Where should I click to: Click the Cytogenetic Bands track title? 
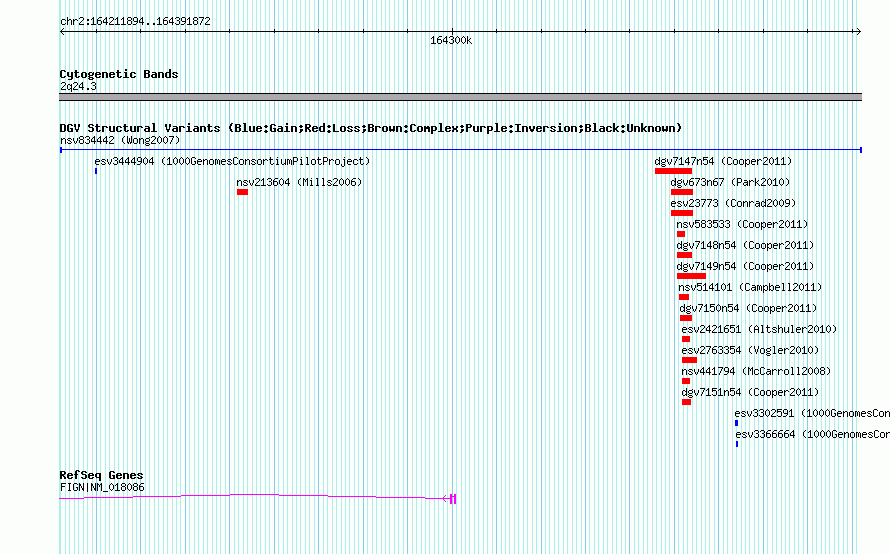tap(119, 74)
